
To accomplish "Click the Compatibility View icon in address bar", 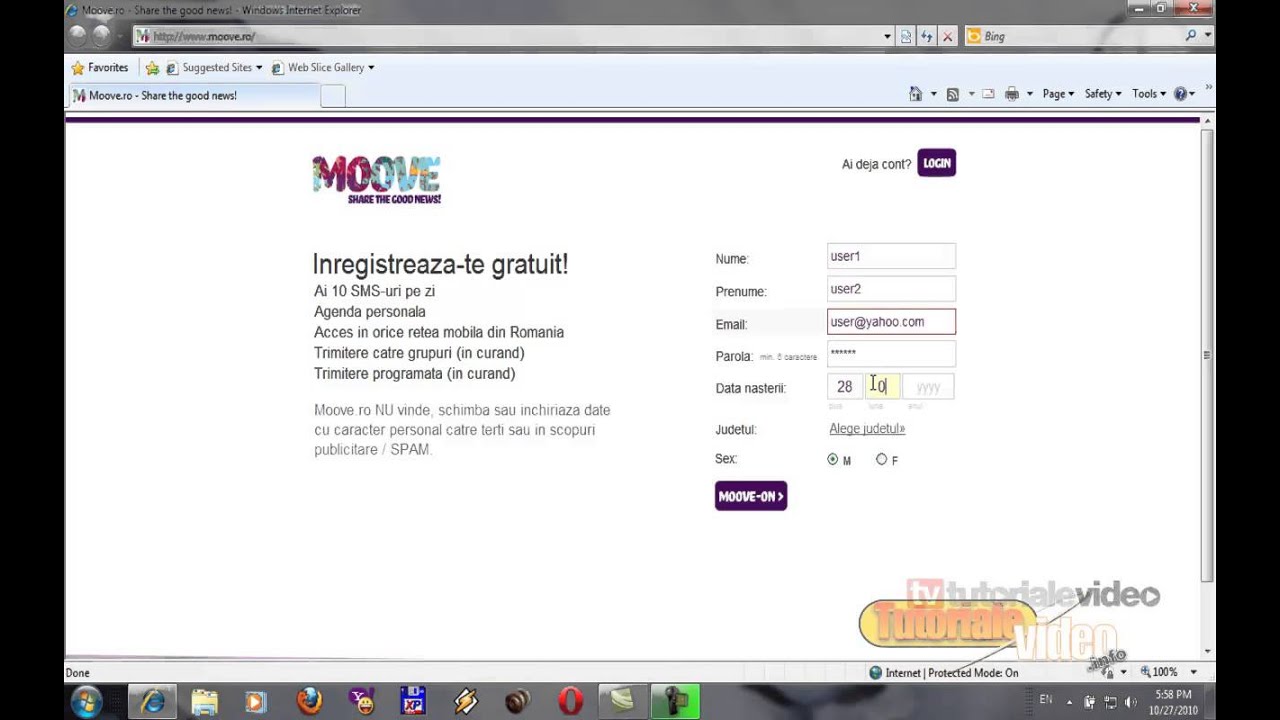I will coord(906,36).
